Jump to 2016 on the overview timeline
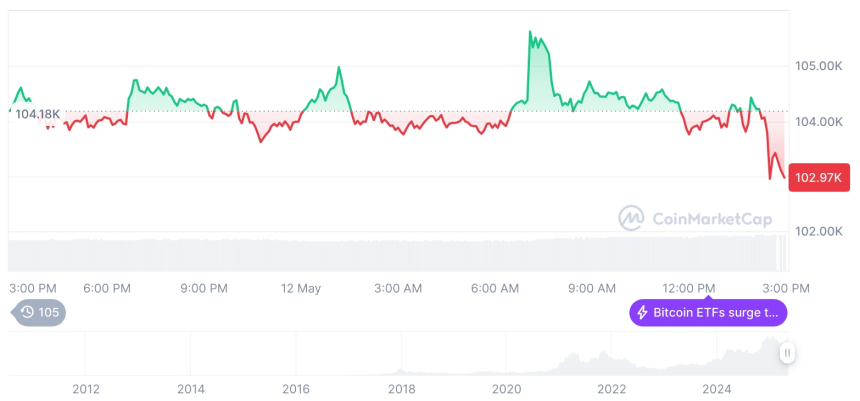Viewport: 860px width, 401px height. [x=296, y=389]
